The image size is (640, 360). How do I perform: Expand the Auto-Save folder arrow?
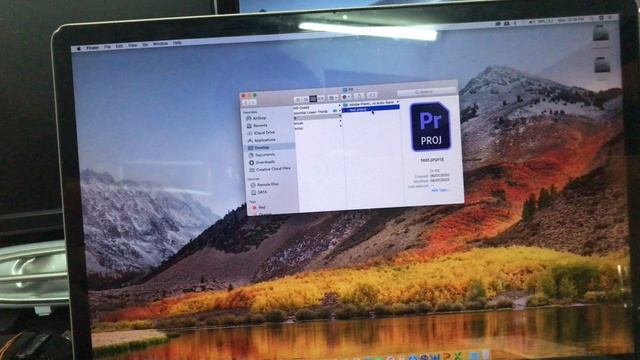[x=397, y=102]
